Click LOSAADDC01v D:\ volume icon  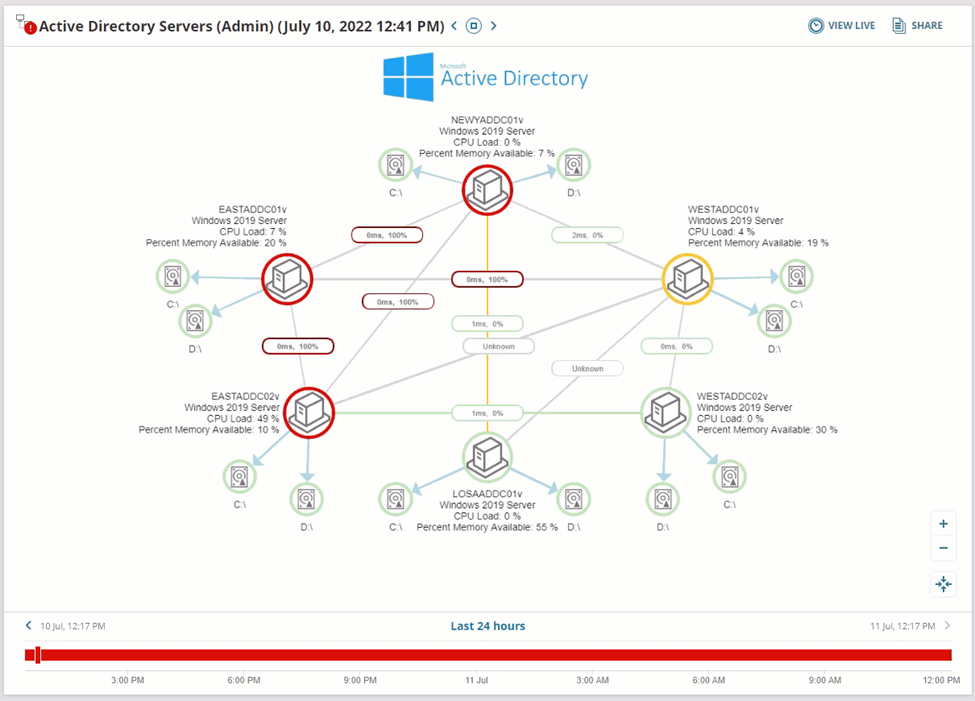(x=573, y=499)
